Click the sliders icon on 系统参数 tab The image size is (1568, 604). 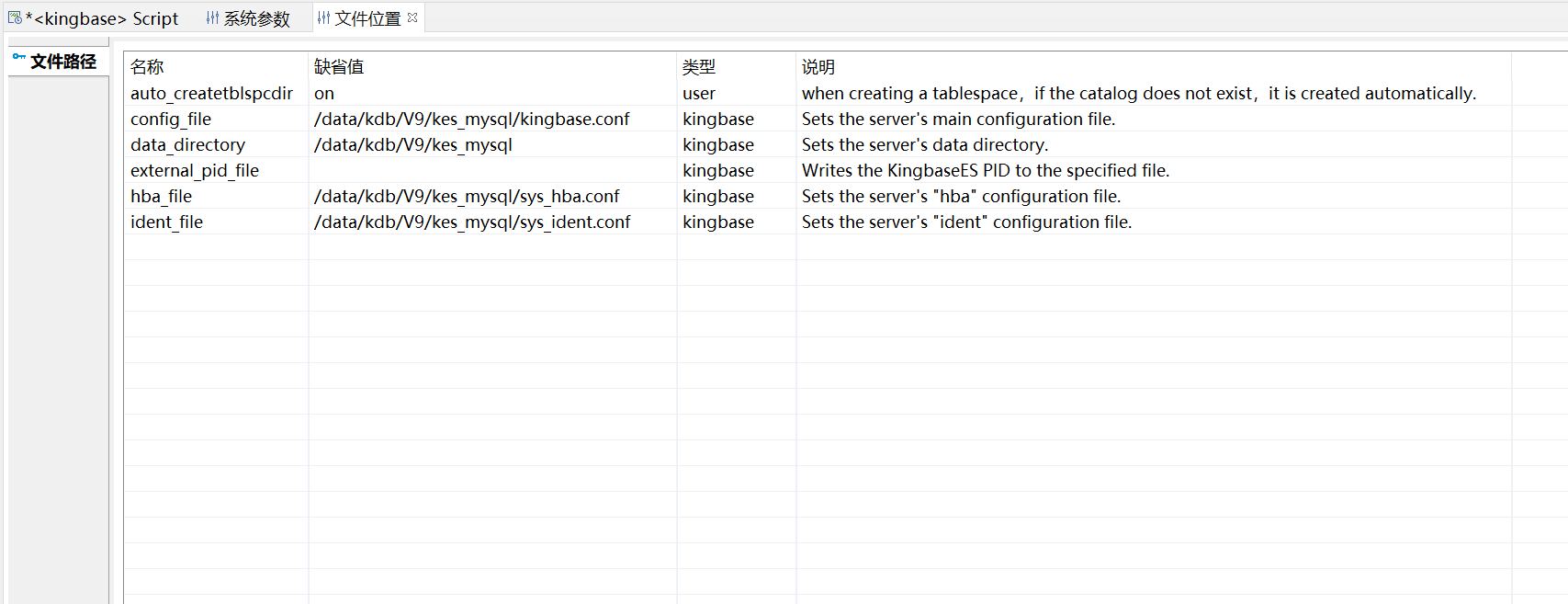(212, 18)
